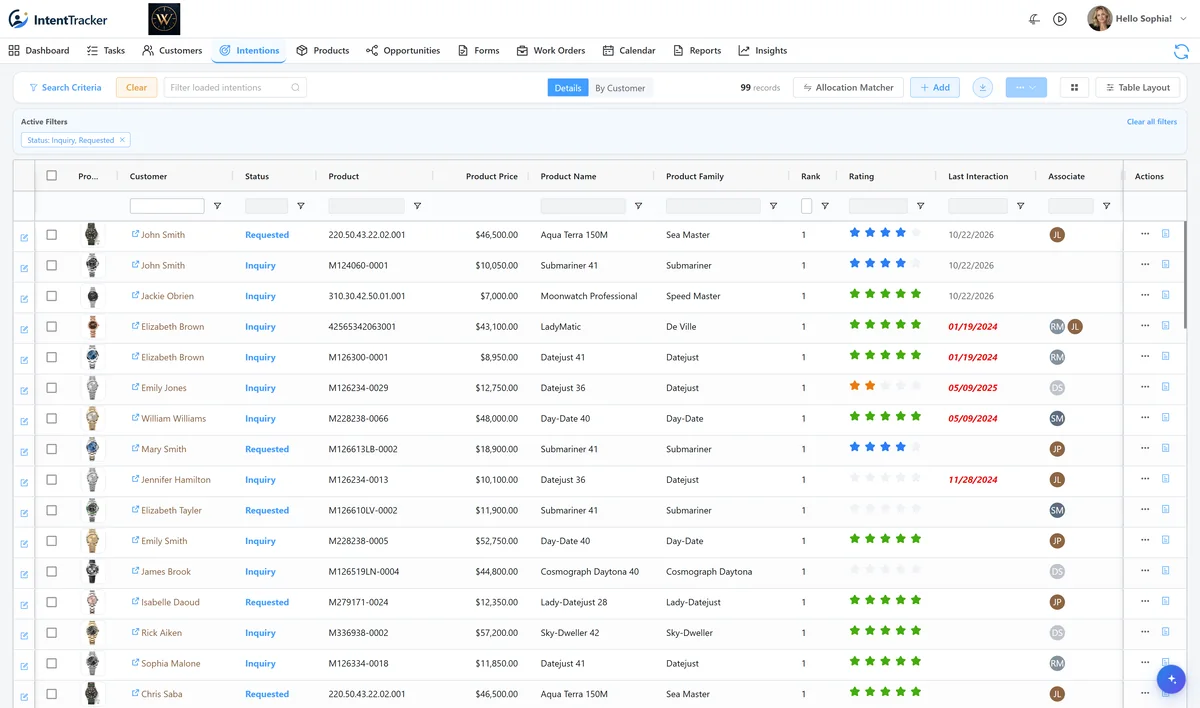Open external link icon beside Sophia Malone
Screen dimensions: 1200x708
click(x=135, y=663)
